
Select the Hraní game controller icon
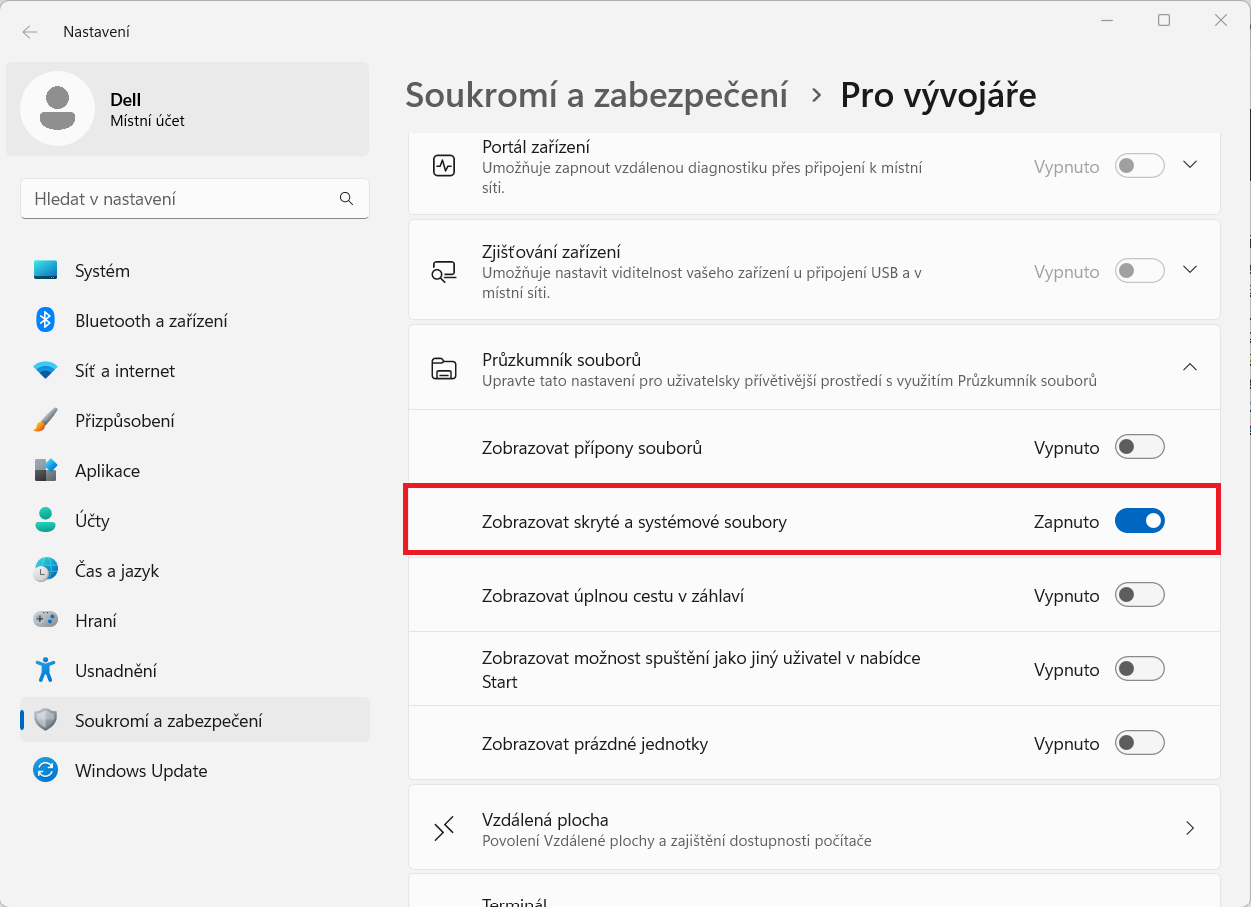click(x=46, y=620)
